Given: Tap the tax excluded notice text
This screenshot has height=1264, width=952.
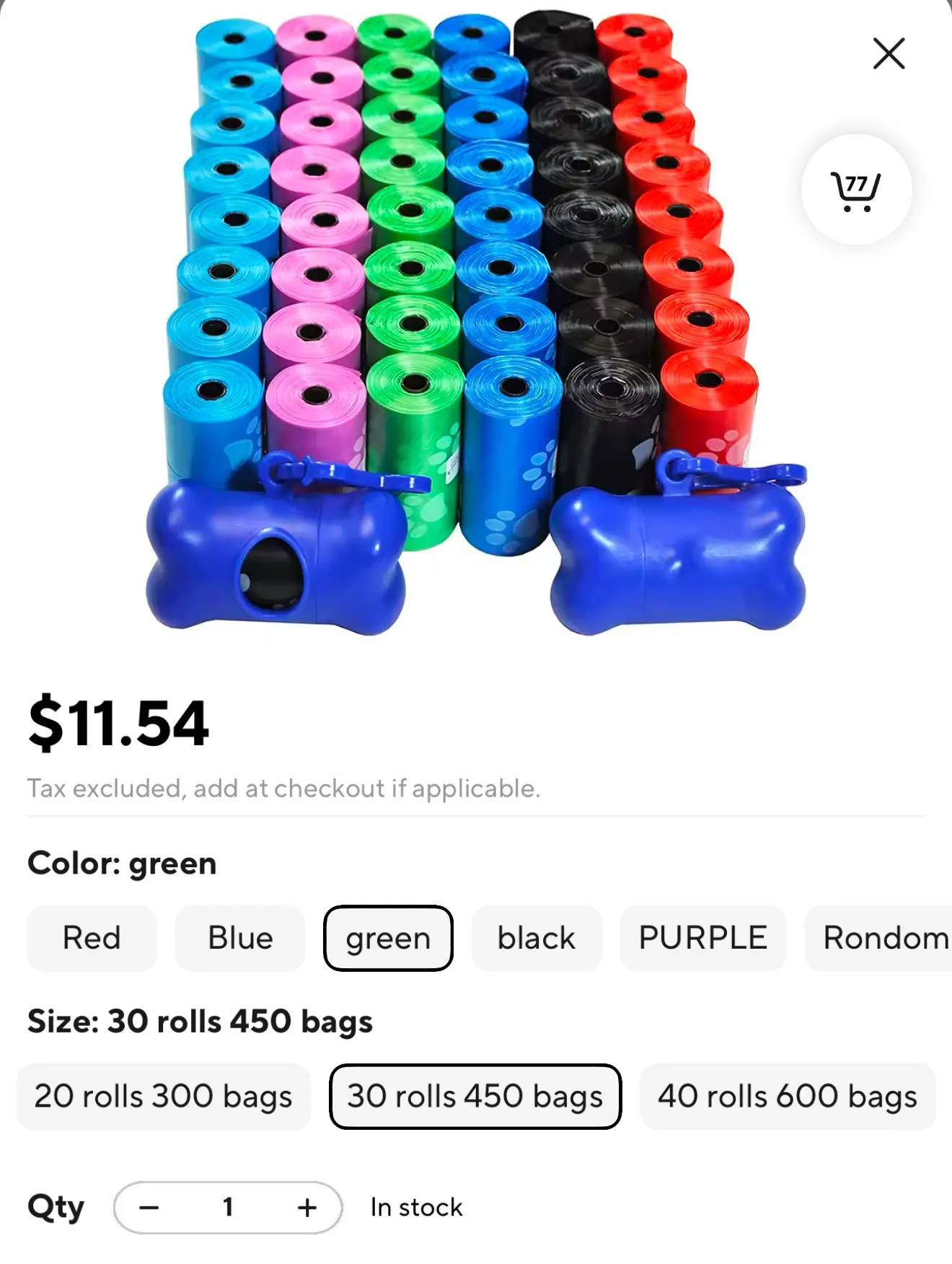Looking at the screenshot, I should click(283, 789).
